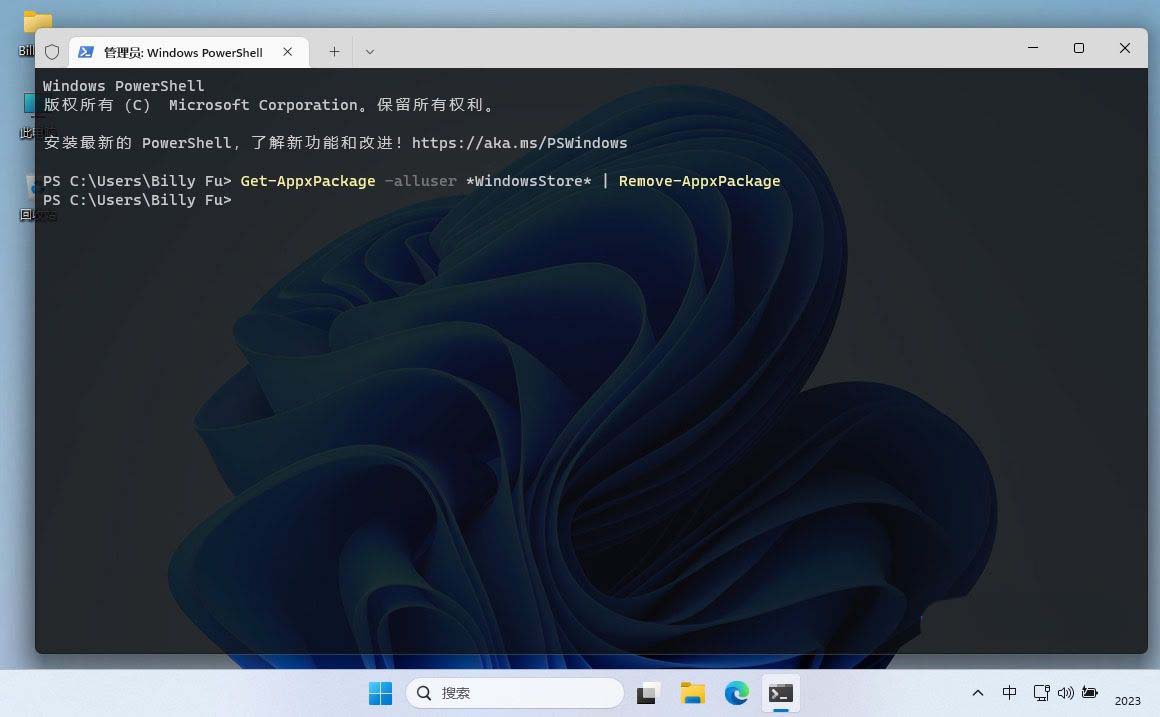Open File Explorer from the taskbar

pyautogui.click(x=692, y=693)
